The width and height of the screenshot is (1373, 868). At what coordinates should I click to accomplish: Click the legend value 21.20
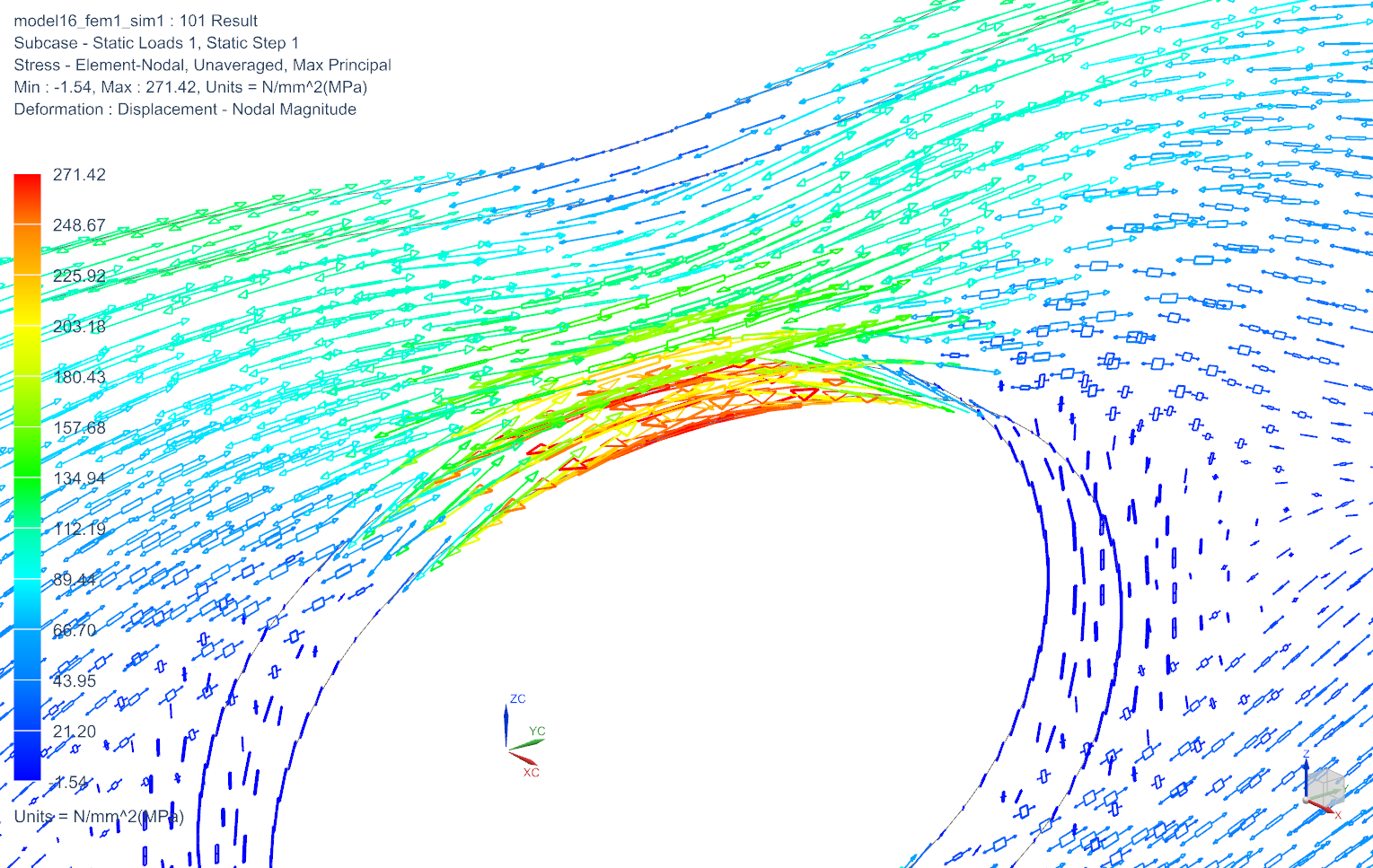(75, 732)
